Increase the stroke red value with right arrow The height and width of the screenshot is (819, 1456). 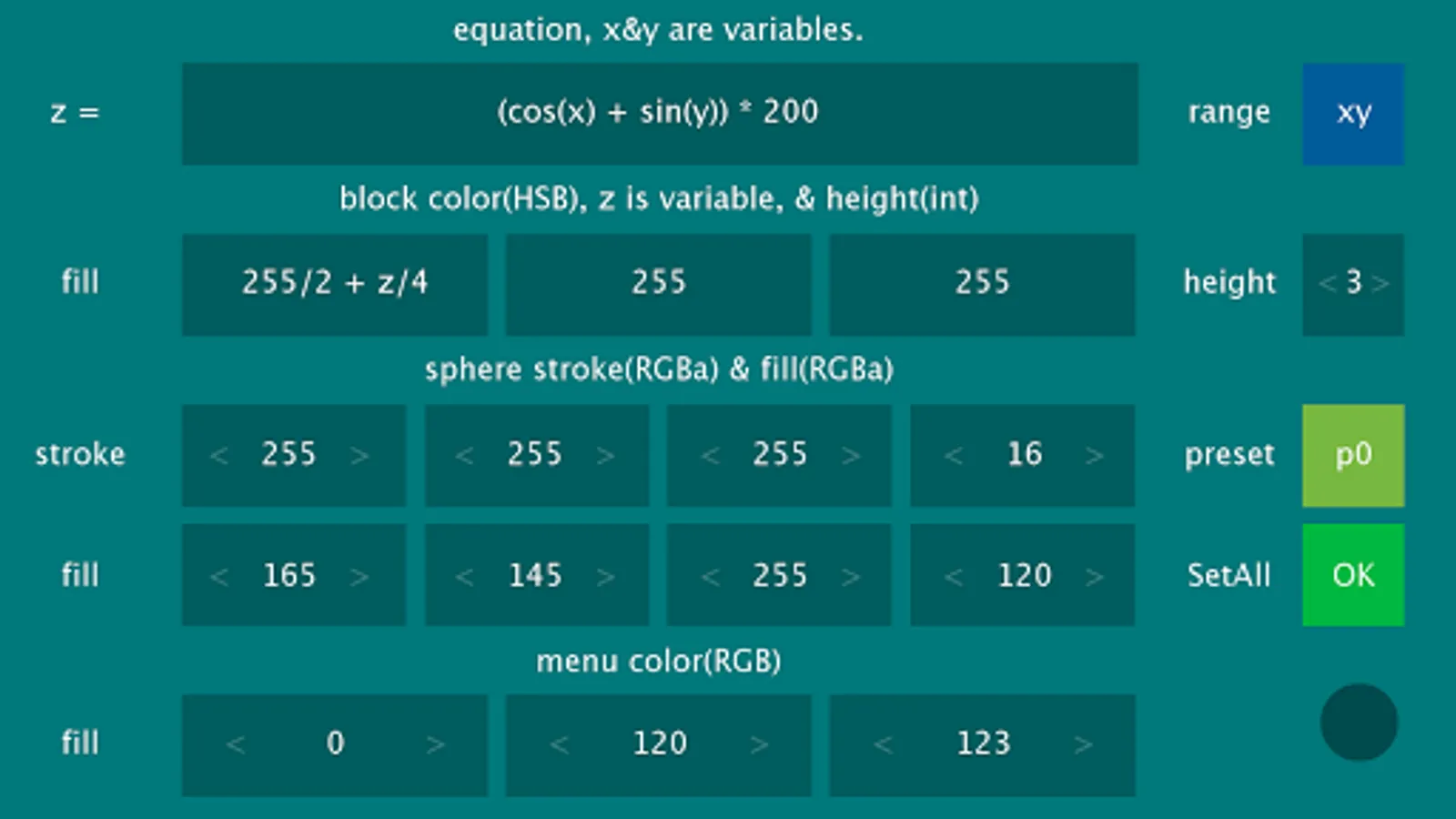[359, 455]
